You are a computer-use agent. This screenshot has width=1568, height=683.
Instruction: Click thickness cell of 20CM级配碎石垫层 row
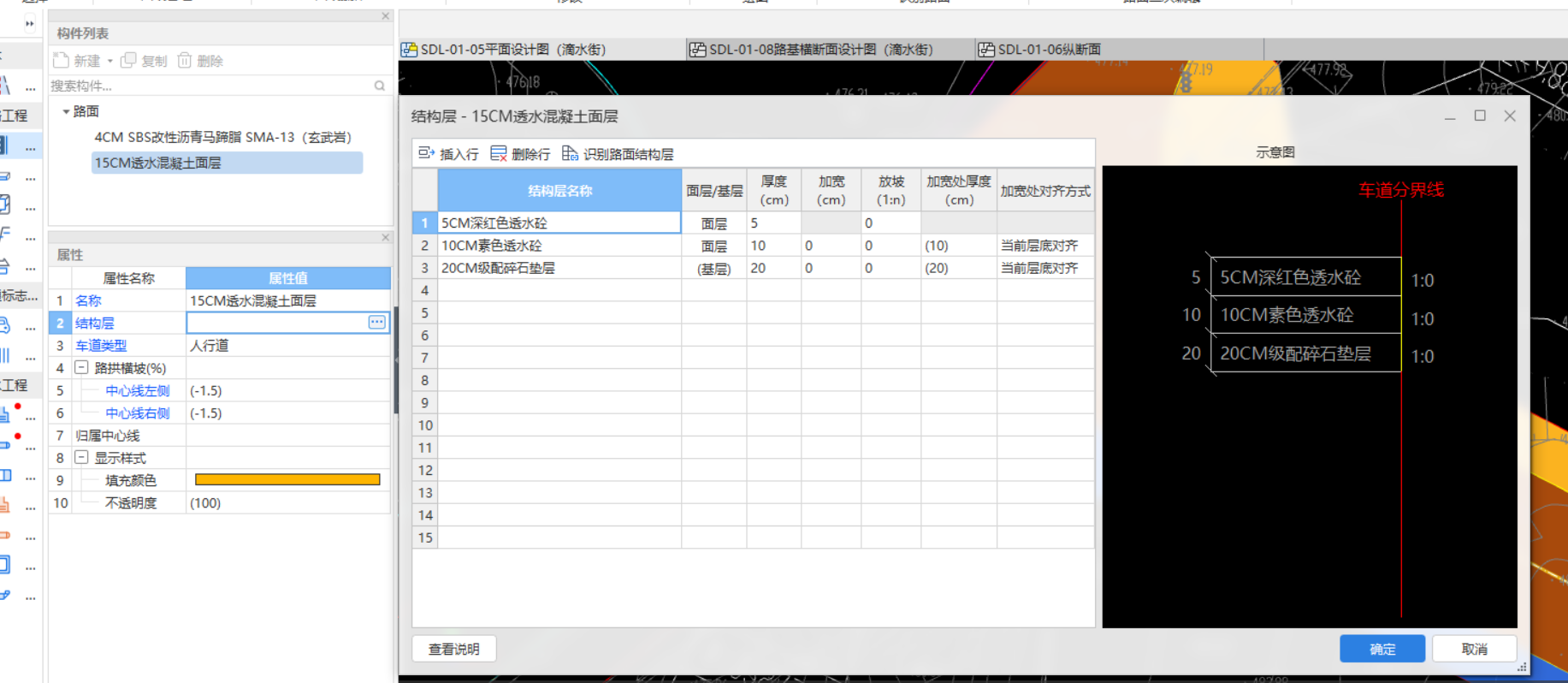click(x=774, y=268)
